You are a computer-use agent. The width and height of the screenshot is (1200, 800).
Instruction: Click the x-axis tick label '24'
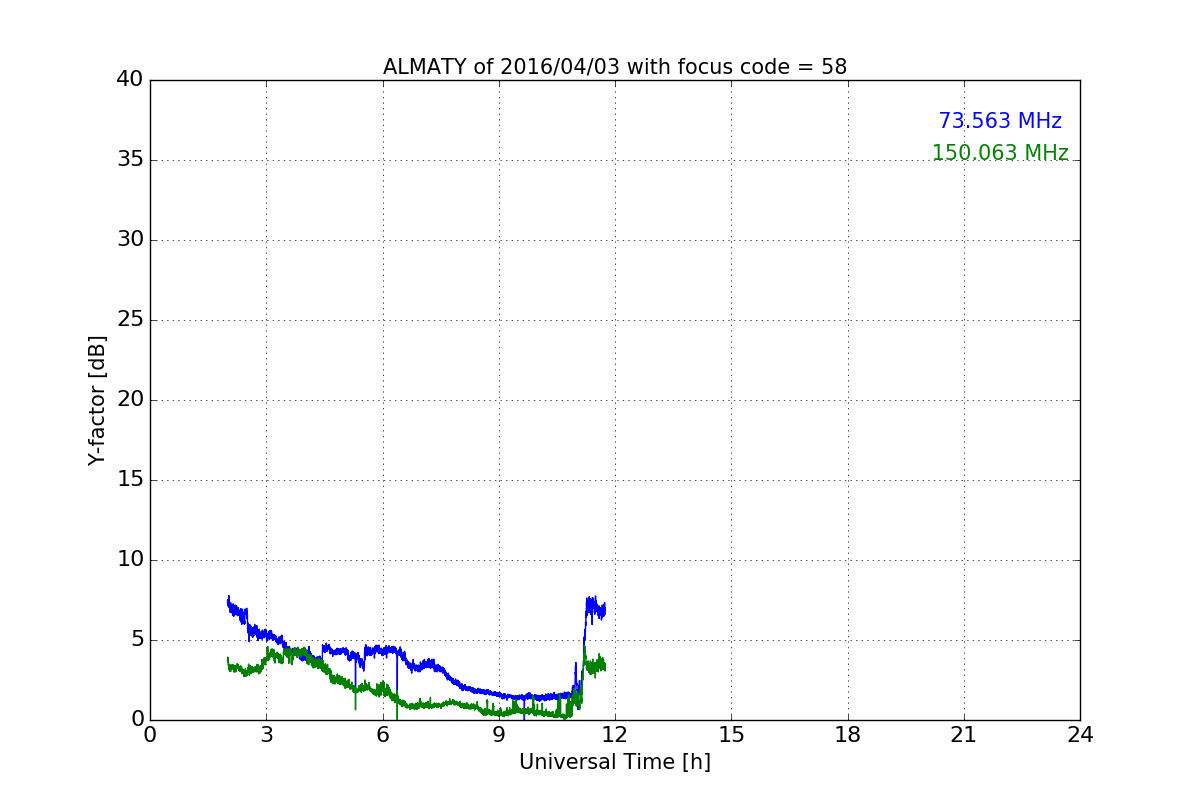(x=1080, y=735)
